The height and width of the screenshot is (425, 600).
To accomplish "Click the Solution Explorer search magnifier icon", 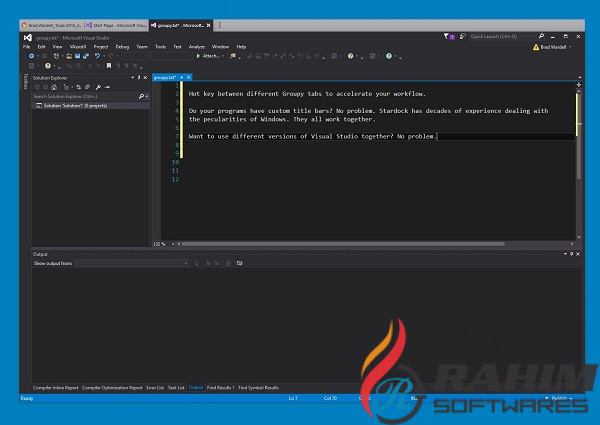I will 141,96.
